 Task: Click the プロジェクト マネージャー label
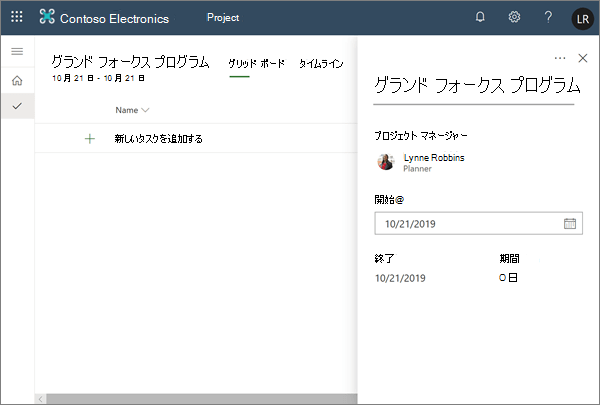click(421, 136)
